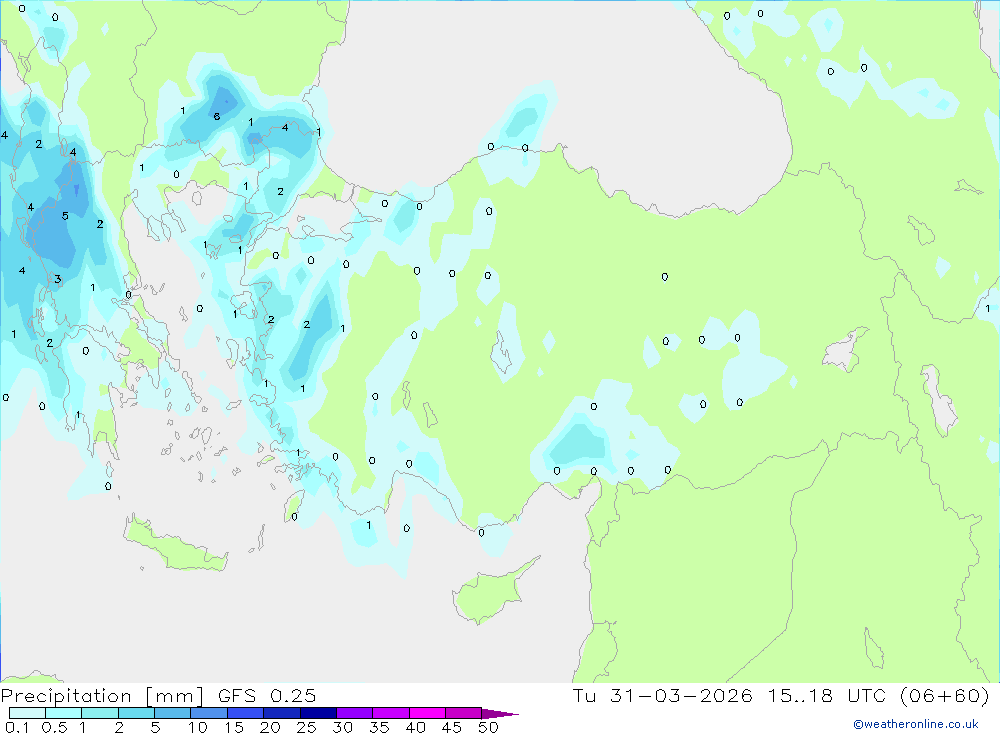Screen dimensions: 1000x733
Task: Click the purple arrow at the legend's end
Action: click(x=500, y=714)
